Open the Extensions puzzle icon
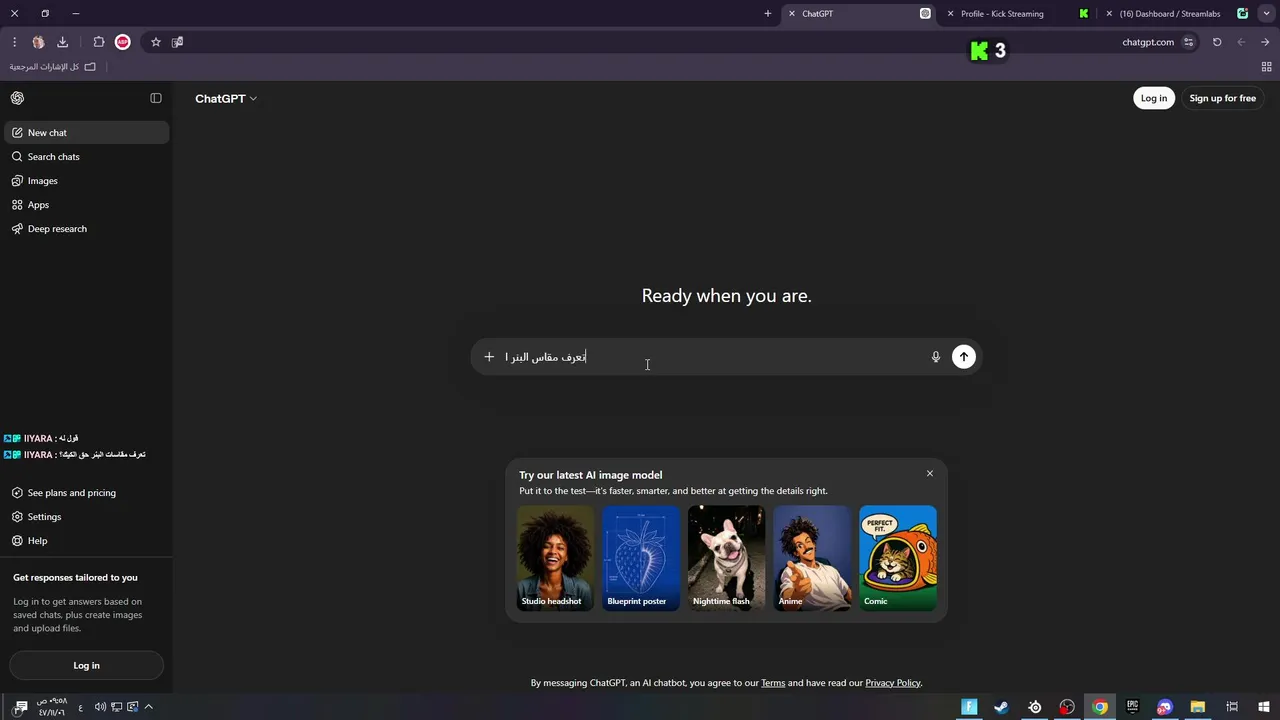 tap(99, 42)
